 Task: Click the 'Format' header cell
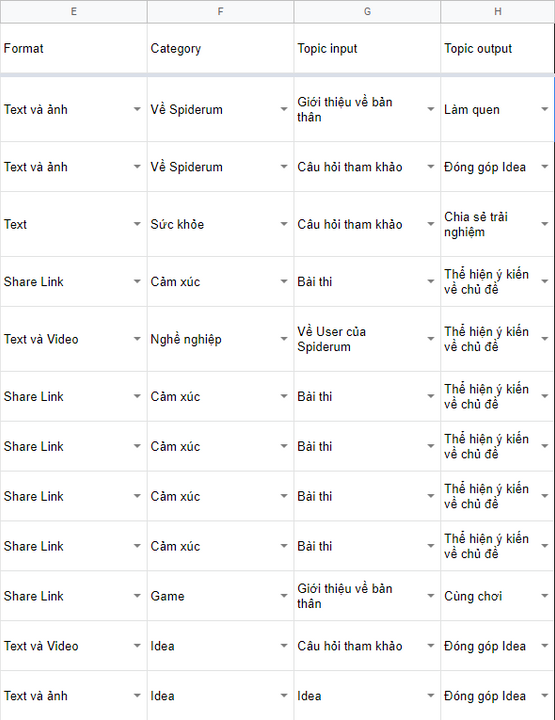73,48
